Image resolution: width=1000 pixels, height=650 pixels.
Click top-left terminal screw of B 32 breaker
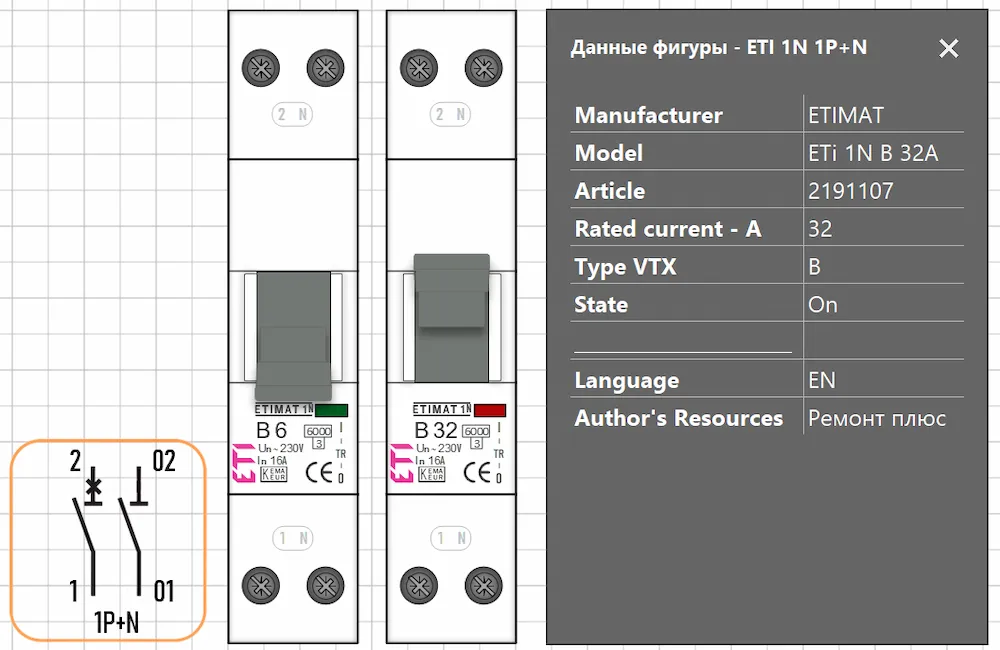(419, 68)
